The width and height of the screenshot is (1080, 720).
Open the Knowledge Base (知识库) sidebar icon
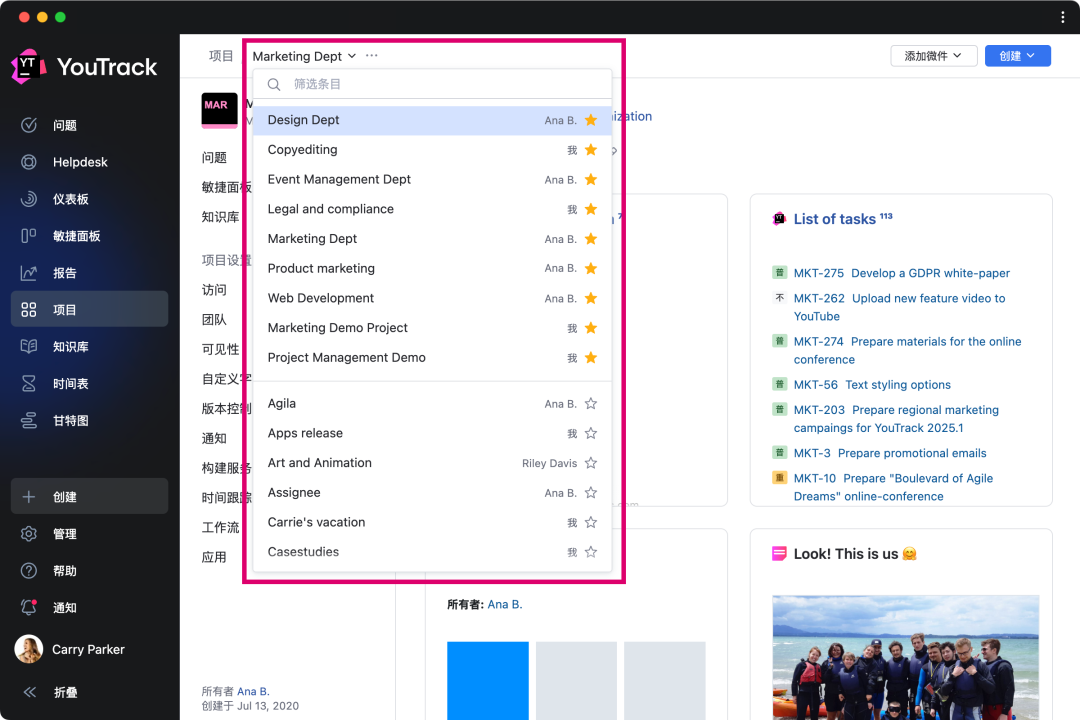point(29,347)
